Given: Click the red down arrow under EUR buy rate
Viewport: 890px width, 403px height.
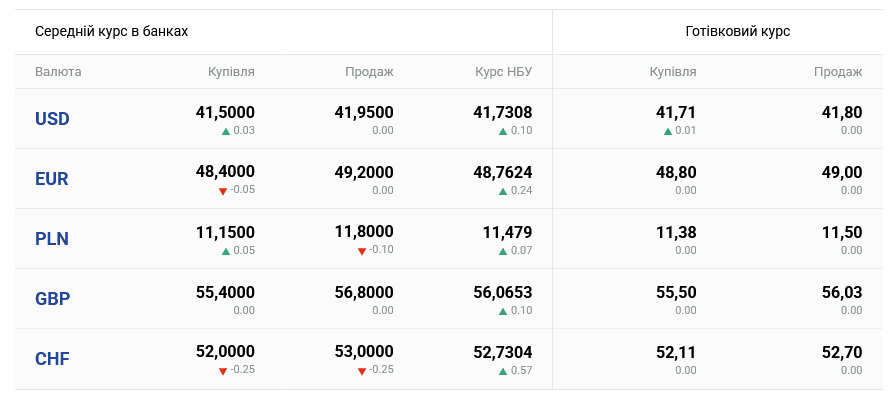Looking at the screenshot, I should point(223,191).
